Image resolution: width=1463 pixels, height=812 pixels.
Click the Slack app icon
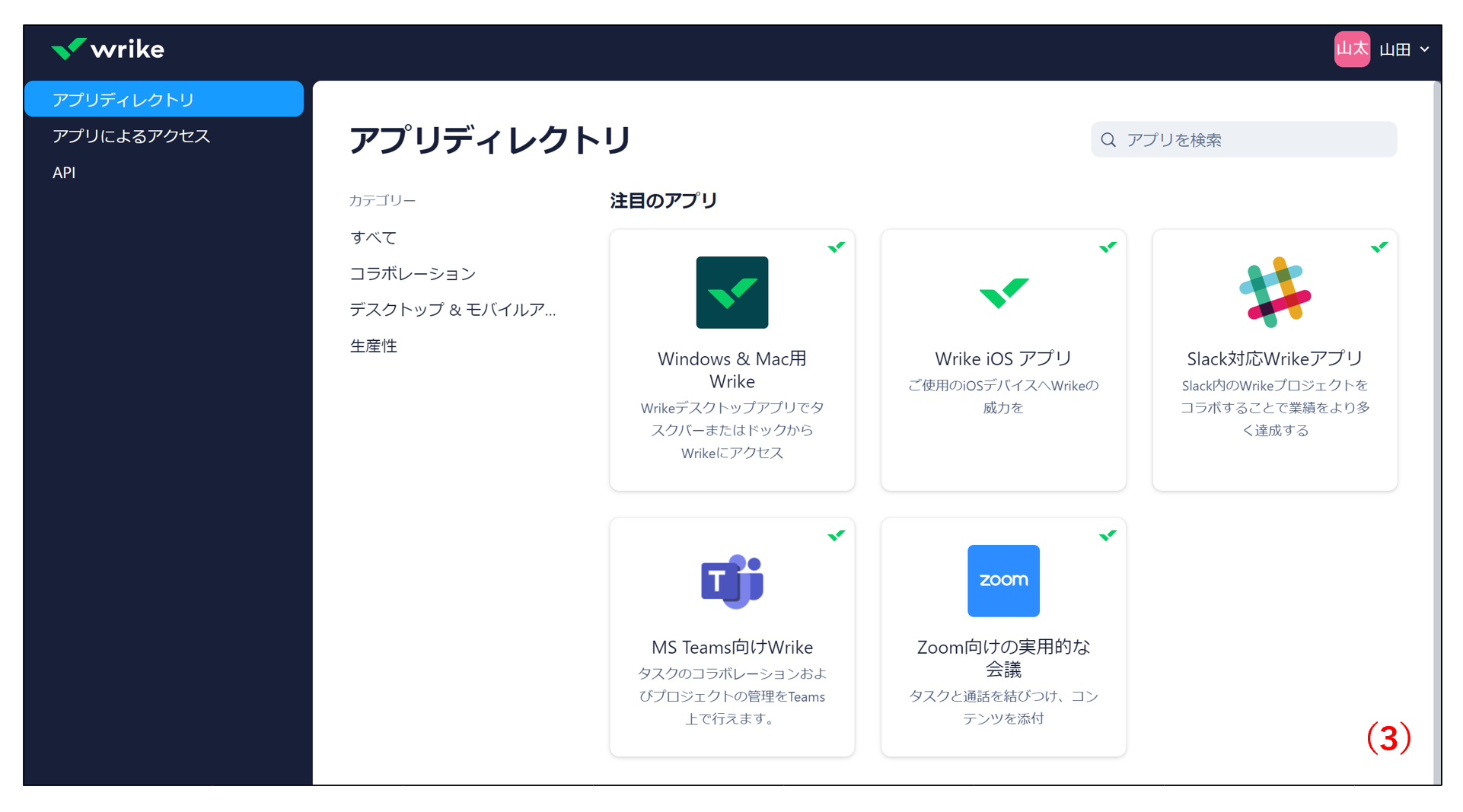click(x=1274, y=292)
